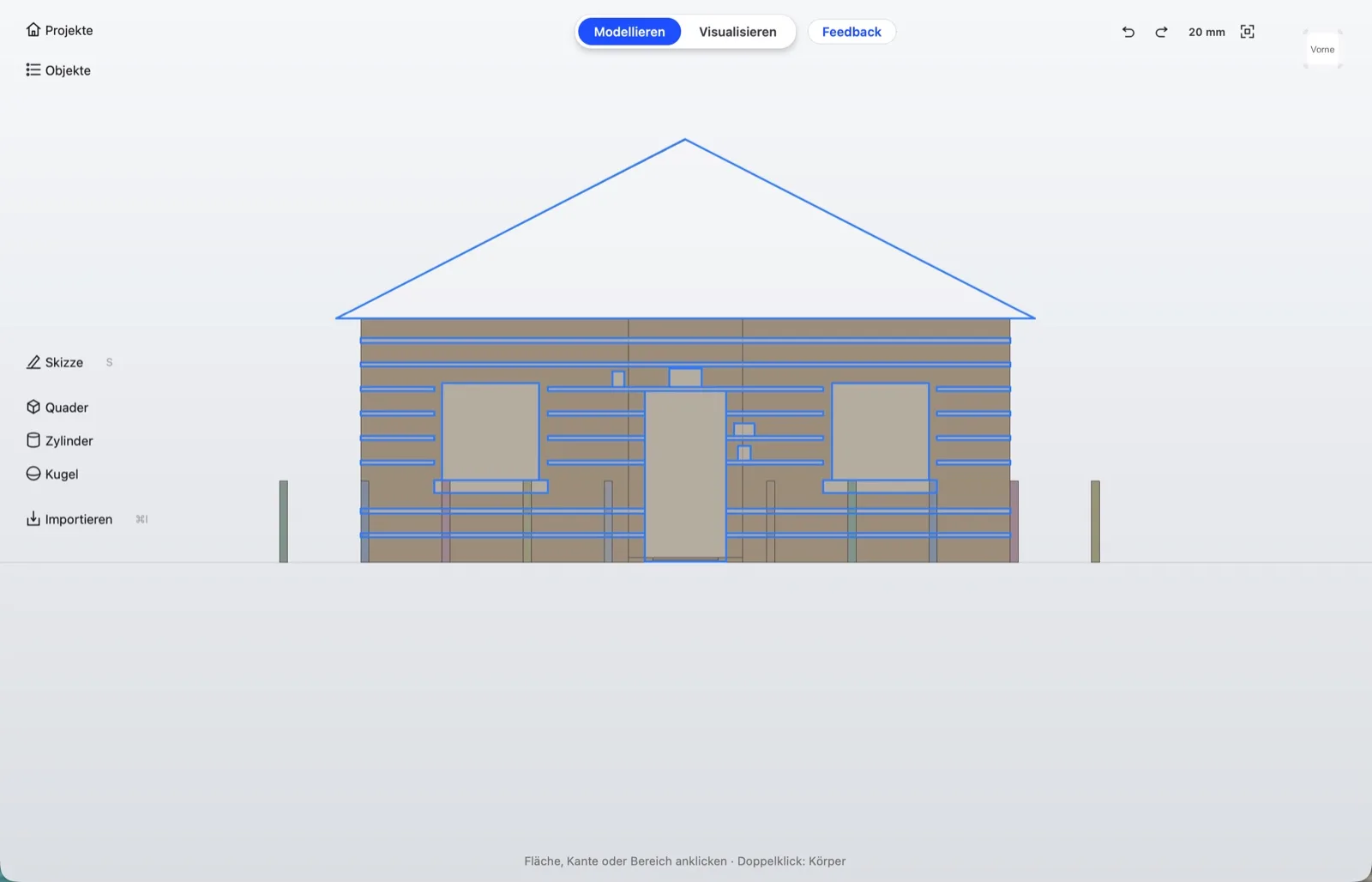The width and height of the screenshot is (1372, 882).
Task: Select the right window face
Action: [x=881, y=432]
